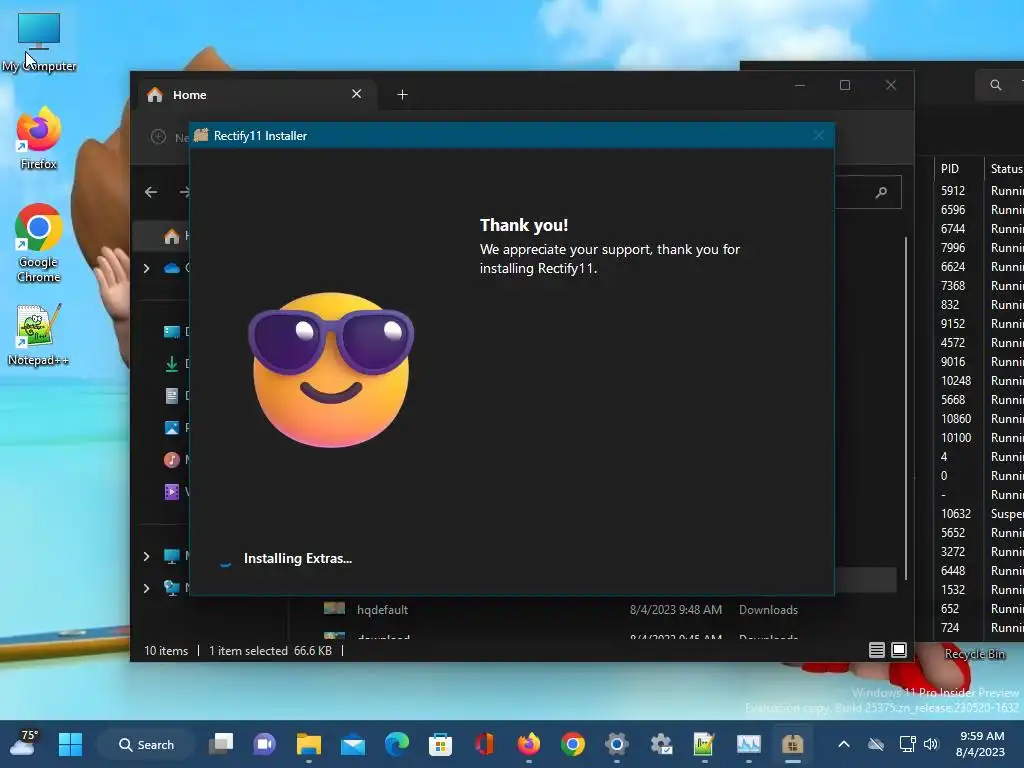Select PID 724 row in Task Manager
The width and height of the screenshot is (1024, 768).
click(980, 628)
